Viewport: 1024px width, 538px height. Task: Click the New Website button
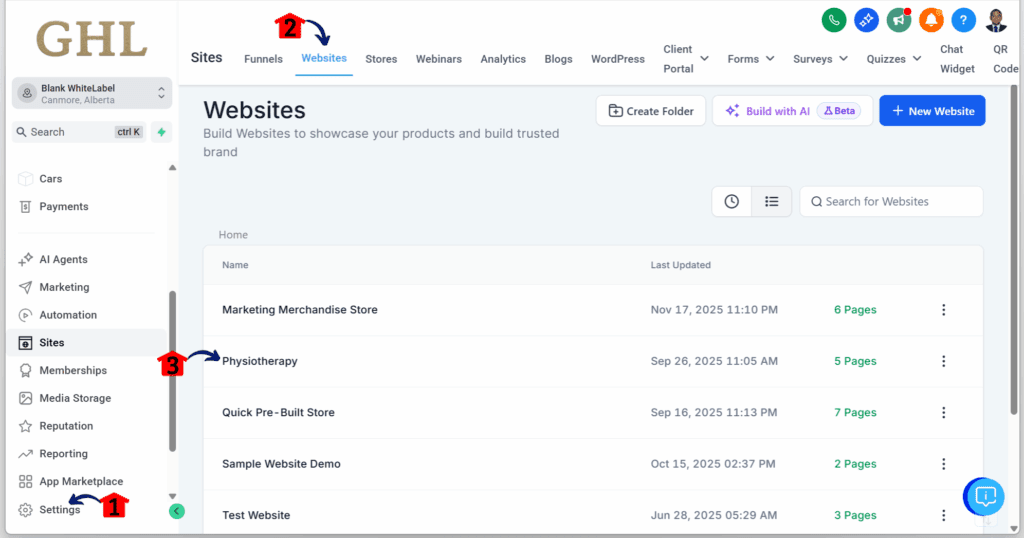[x=932, y=111]
